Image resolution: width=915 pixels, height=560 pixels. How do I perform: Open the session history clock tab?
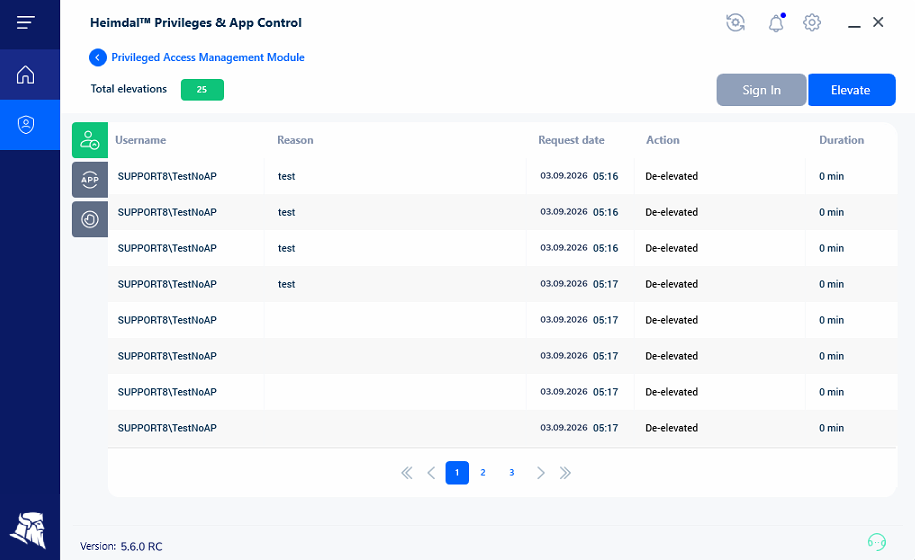90,219
